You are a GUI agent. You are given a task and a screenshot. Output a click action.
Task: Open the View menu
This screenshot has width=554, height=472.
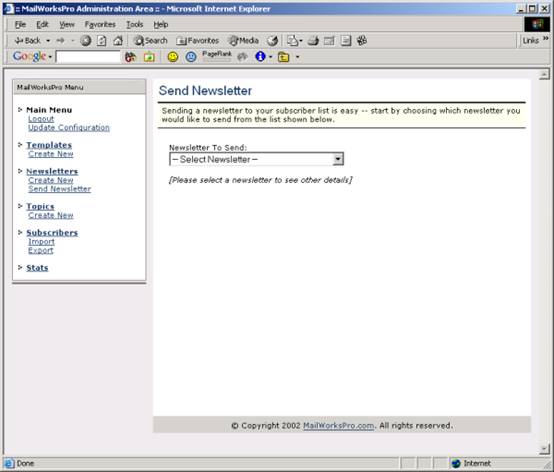pyautogui.click(x=67, y=25)
